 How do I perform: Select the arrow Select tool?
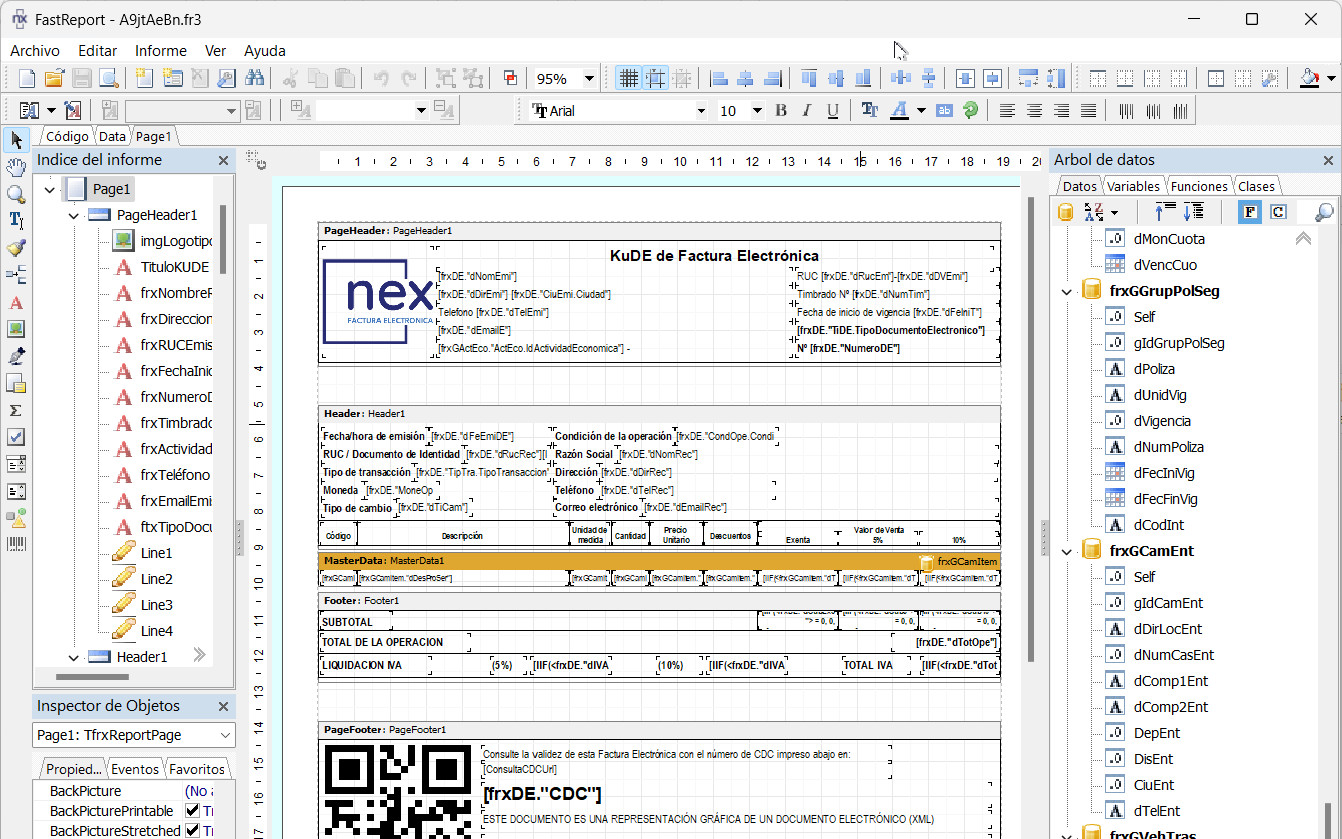click(x=16, y=139)
